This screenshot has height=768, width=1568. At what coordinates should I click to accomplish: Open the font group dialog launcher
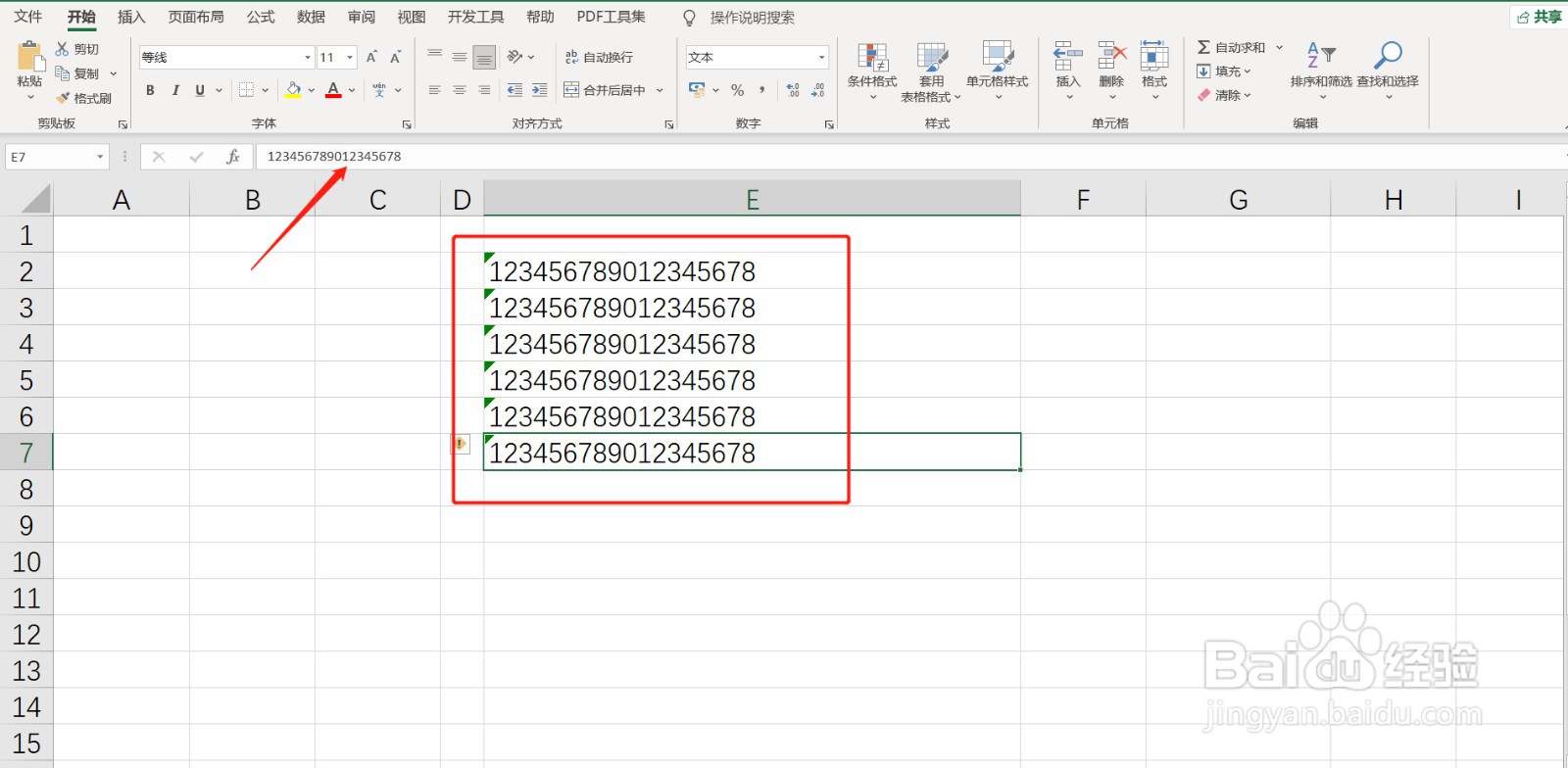click(407, 124)
